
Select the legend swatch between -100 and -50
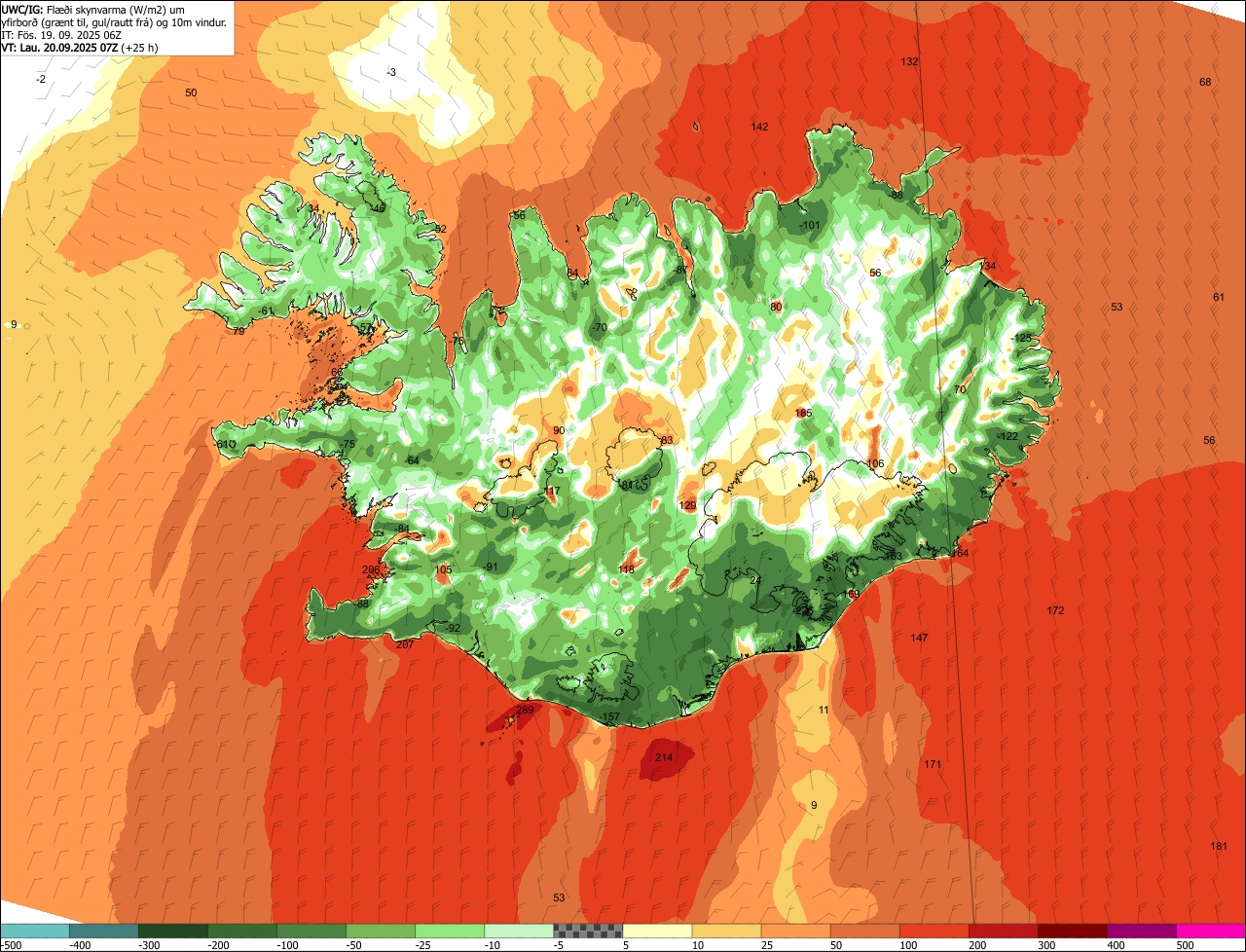tap(311, 931)
